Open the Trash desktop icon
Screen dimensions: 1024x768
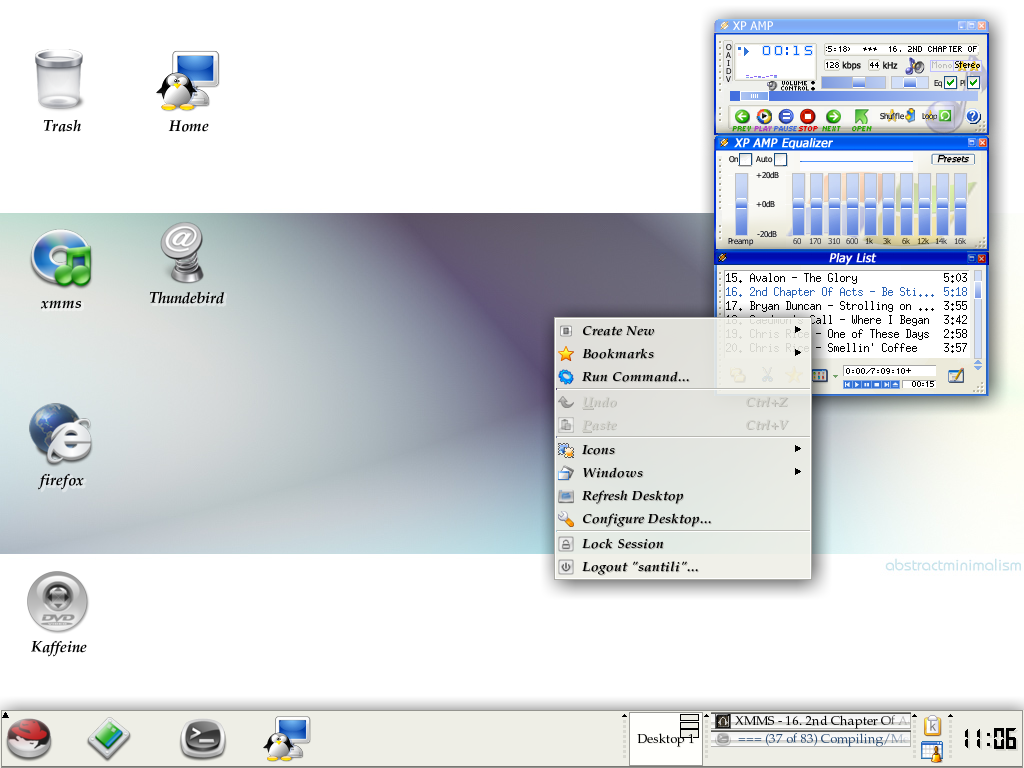(x=60, y=80)
